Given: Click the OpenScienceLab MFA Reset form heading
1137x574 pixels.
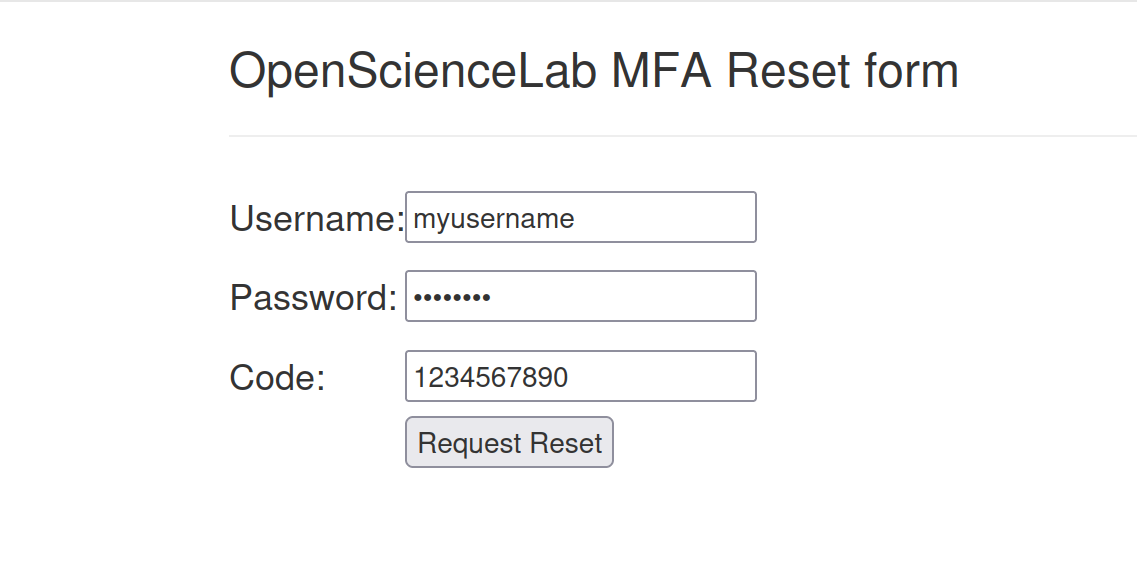Looking at the screenshot, I should tap(594, 71).
